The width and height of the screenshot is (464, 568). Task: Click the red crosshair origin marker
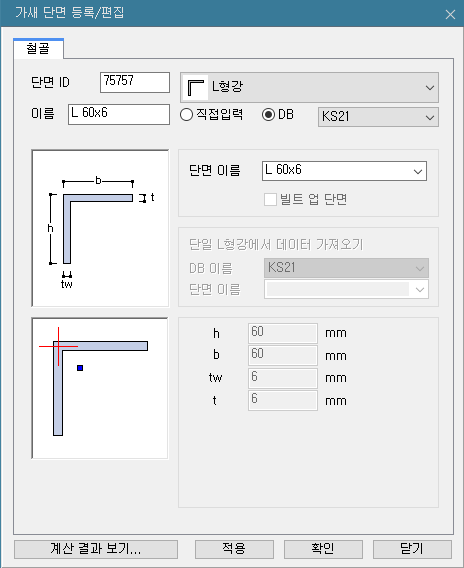[58, 347]
